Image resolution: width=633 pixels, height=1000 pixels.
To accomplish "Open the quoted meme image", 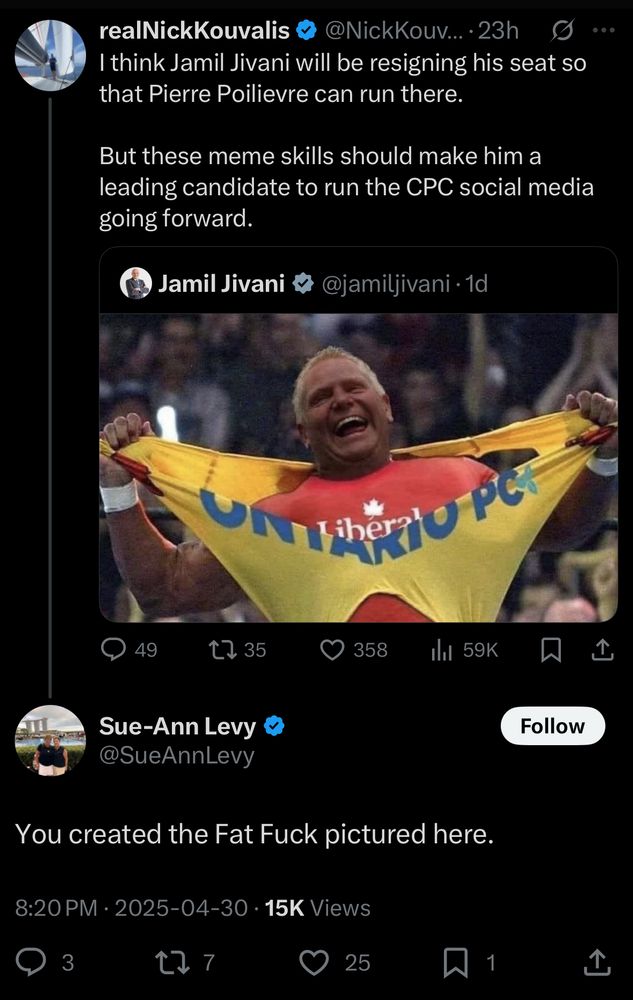I will pyautogui.click(x=358, y=467).
